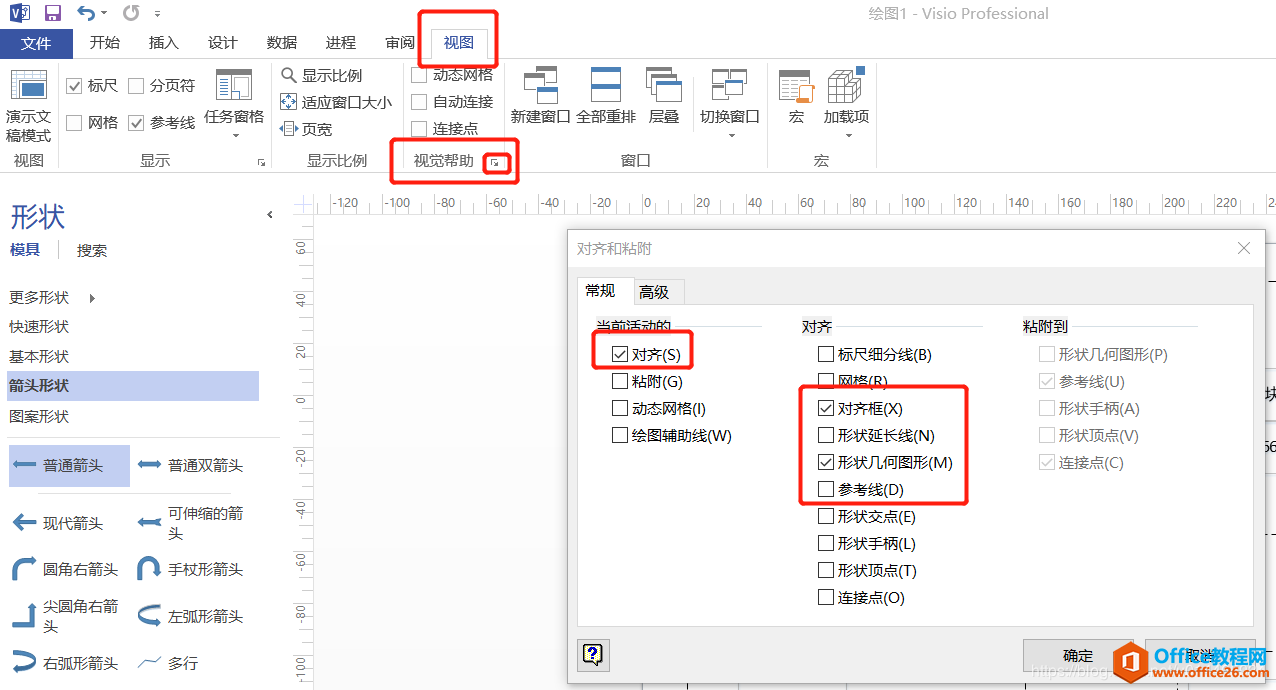Select the Flexible Arrow (可伸缩的箭头) shape
The width and height of the screenshot is (1276, 690).
[193, 523]
